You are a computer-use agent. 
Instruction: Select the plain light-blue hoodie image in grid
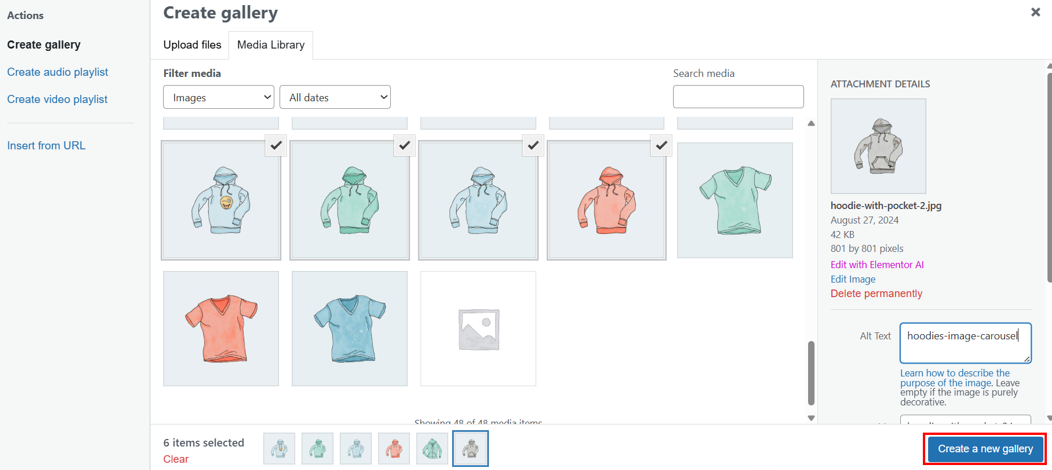pos(478,200)
